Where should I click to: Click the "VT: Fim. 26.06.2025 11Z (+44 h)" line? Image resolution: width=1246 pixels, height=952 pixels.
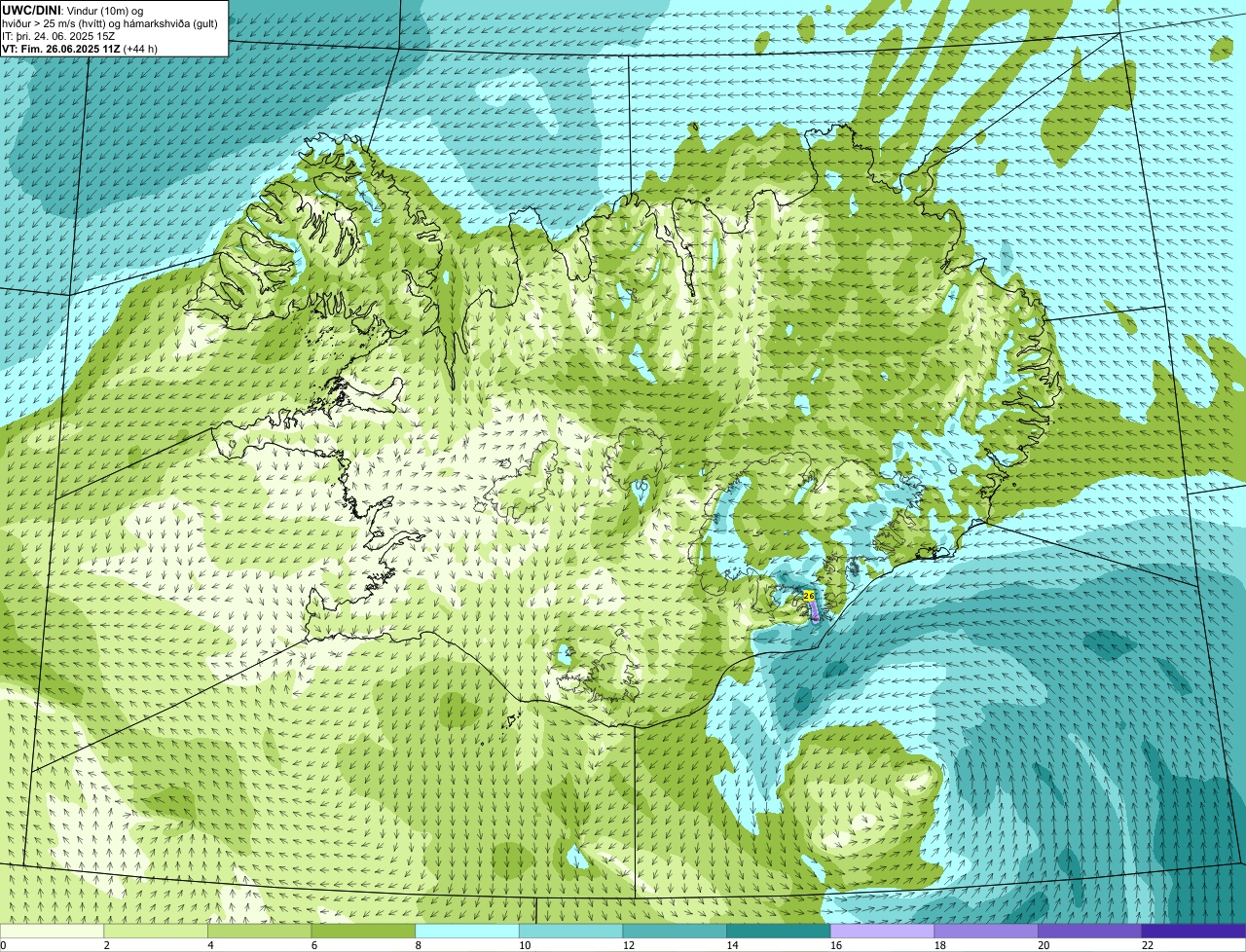[80, 49]
